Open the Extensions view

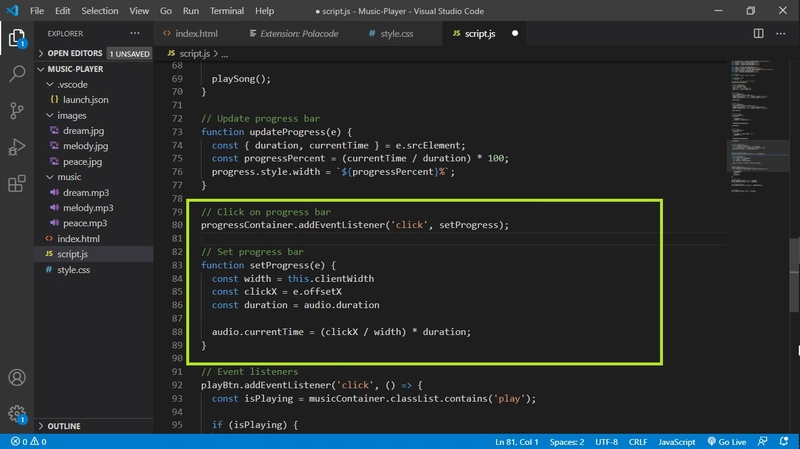tap(17, 184)
